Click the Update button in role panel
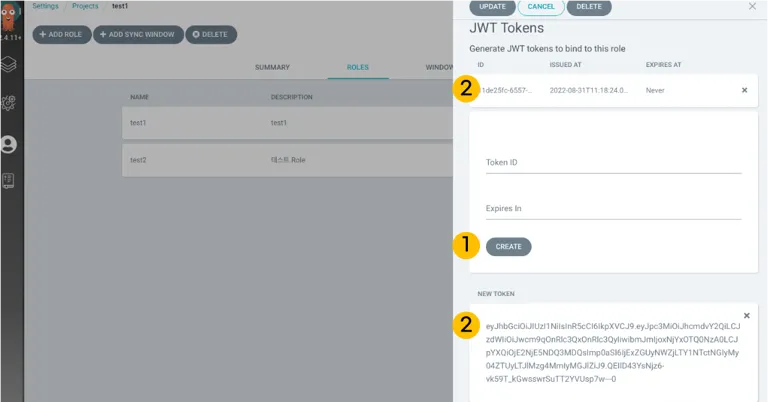This screenshot has width=768, height=402. point(492,7)
